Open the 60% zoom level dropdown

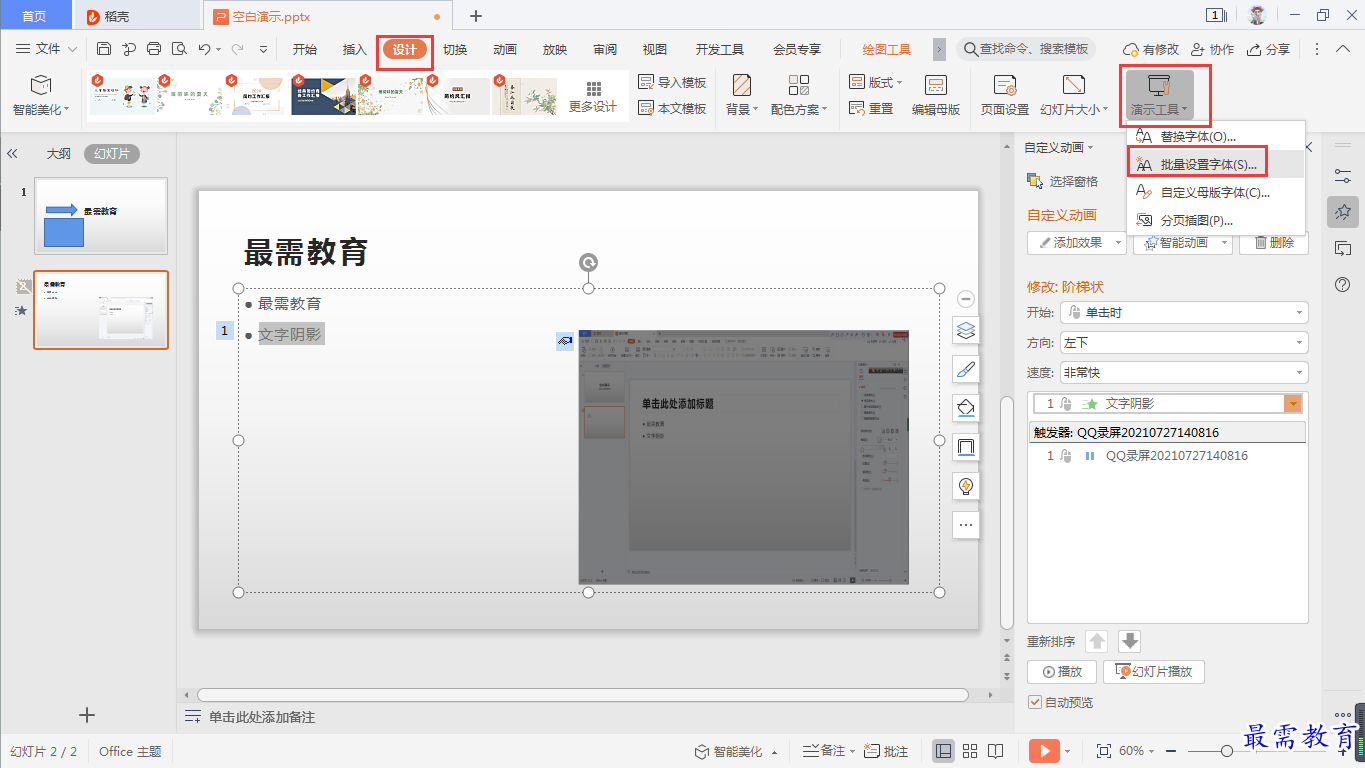(x=1136, y=751)
